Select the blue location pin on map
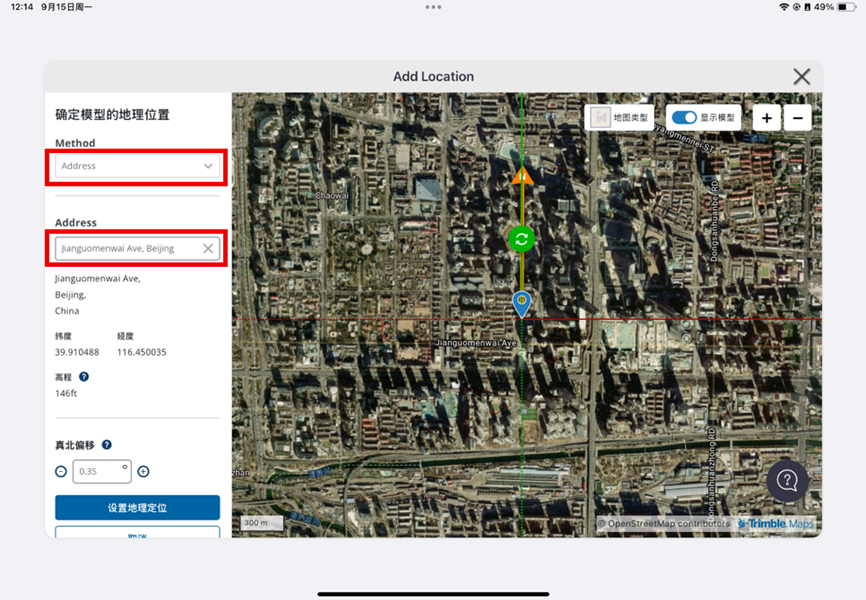This screenshot has width=866, height=600. [521, 302]
